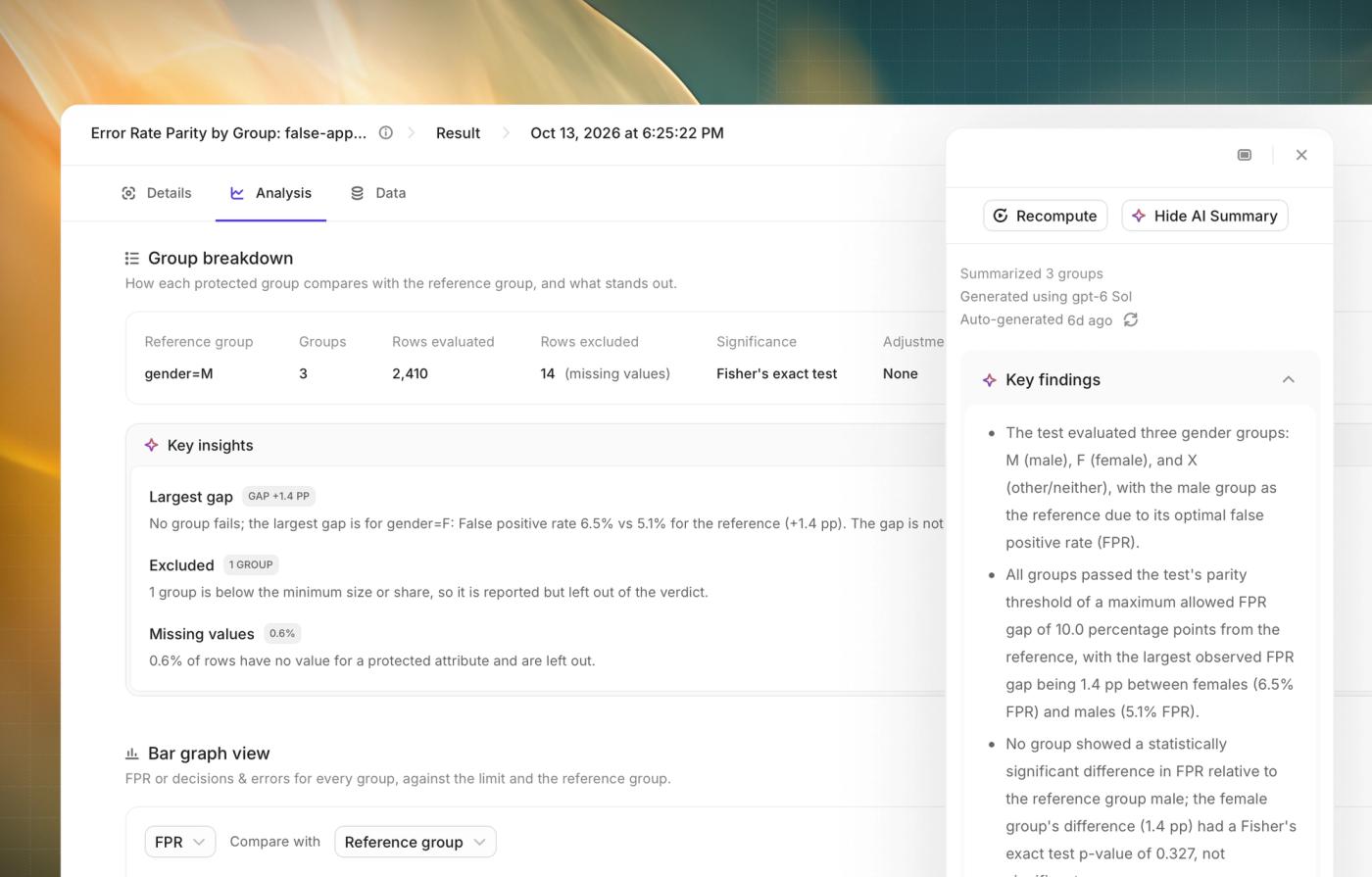Click the 1 GROUP badge beside Excluded
This screenshot has width=1372, height=877.
(x=251, y=564)
